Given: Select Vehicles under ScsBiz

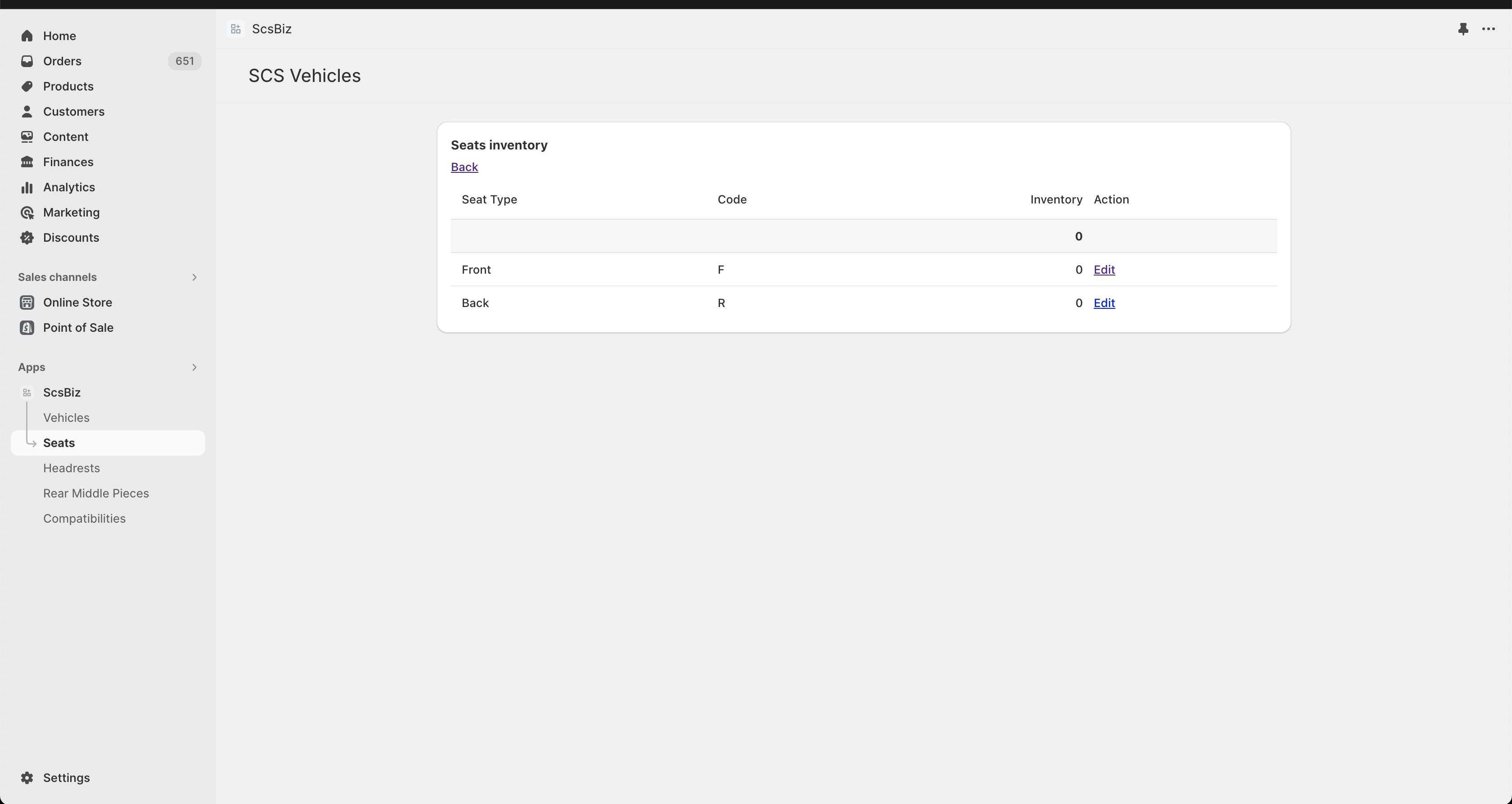Looking at the screenshot, I should click(66, 418).
